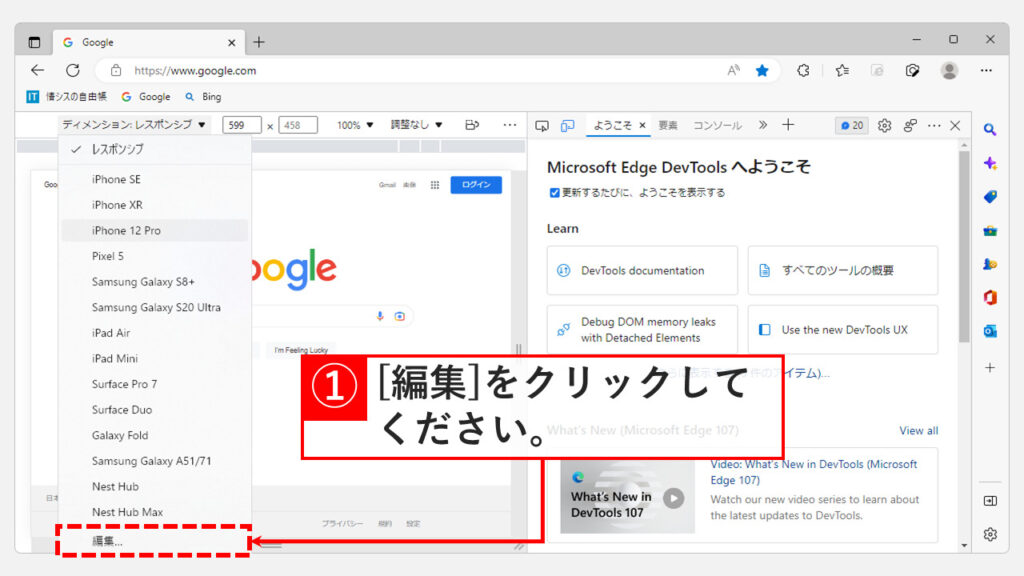Start Google voice search microphone

pyautogui.click(x=380, y=316)
